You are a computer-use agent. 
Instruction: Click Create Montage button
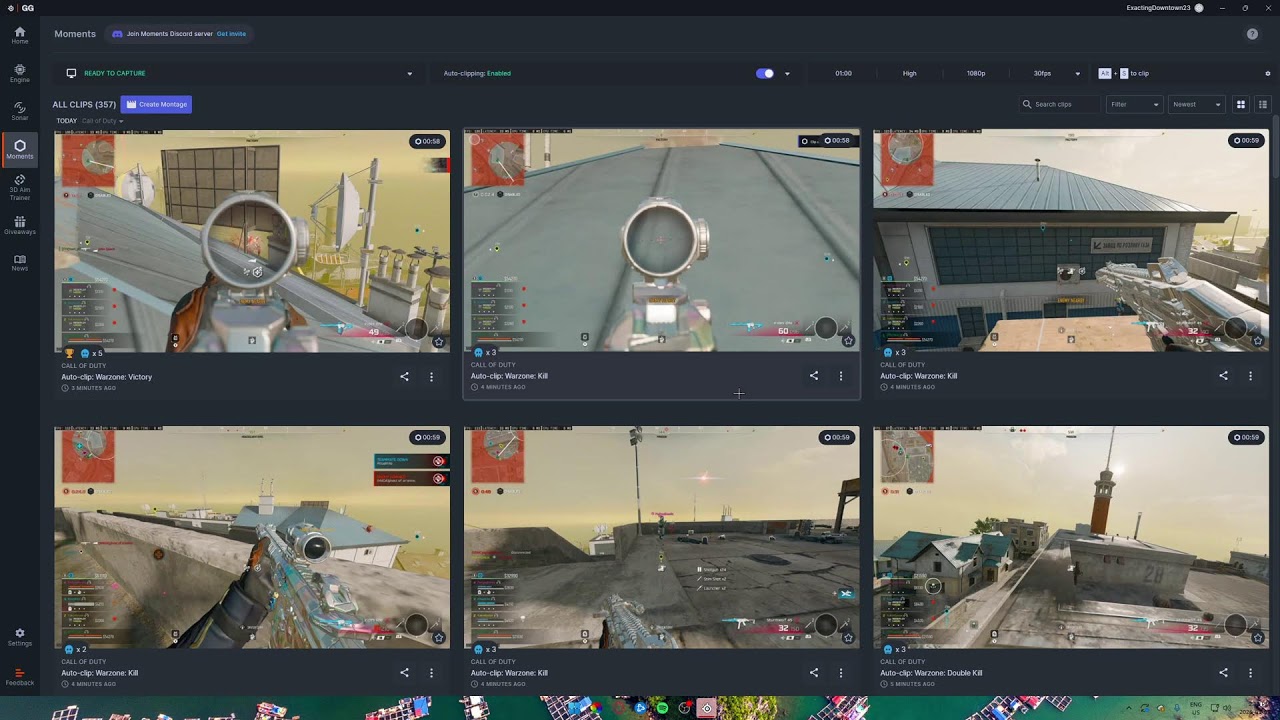click(x=156, y=104)
